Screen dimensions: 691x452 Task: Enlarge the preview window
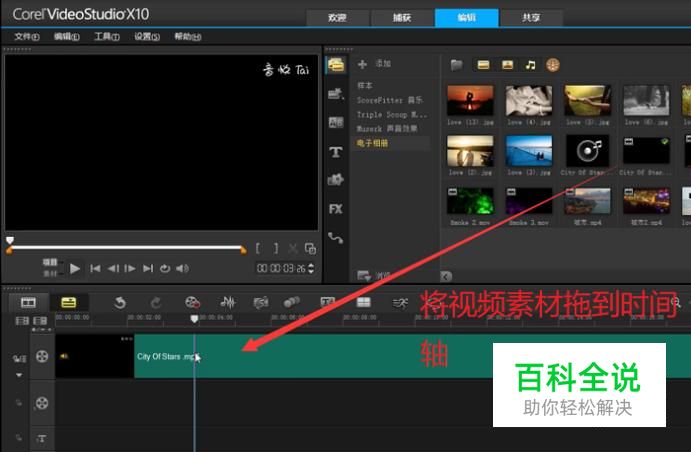click(x=310, y=249)
